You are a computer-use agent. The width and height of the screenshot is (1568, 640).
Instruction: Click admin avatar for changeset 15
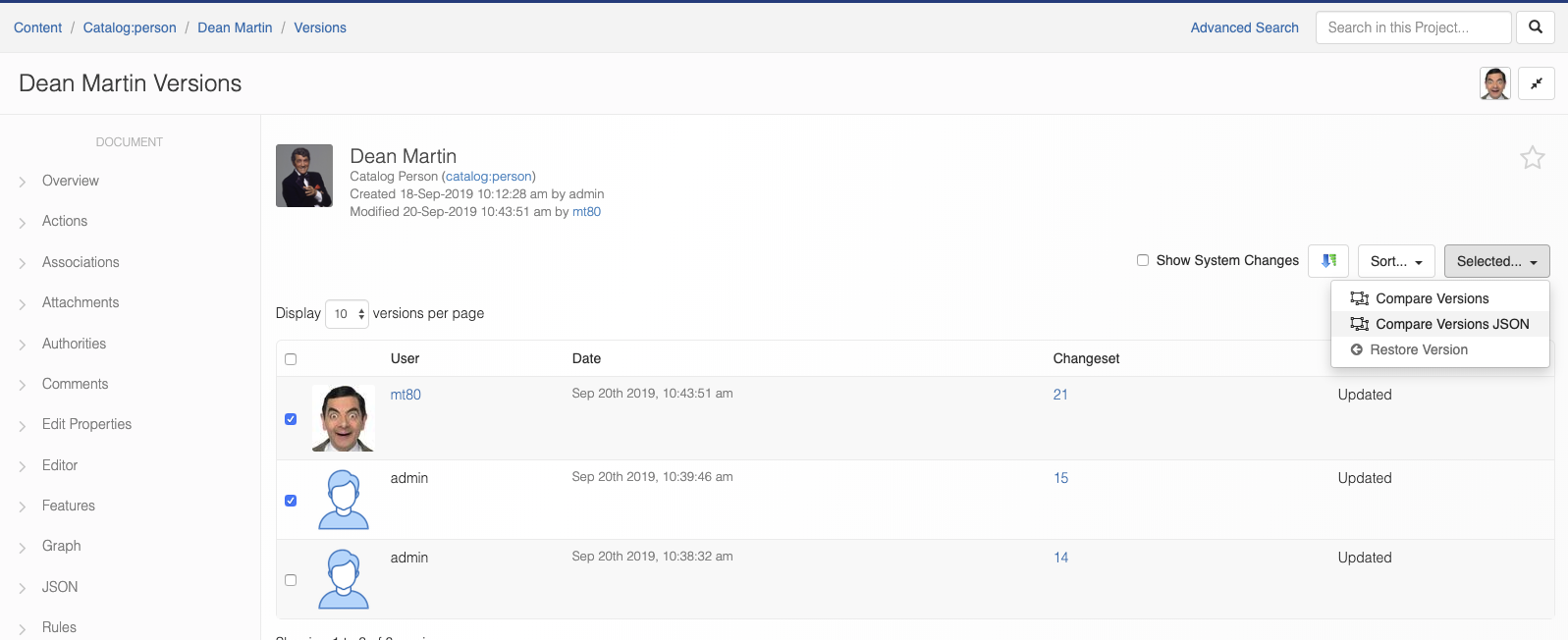point(343,500)
